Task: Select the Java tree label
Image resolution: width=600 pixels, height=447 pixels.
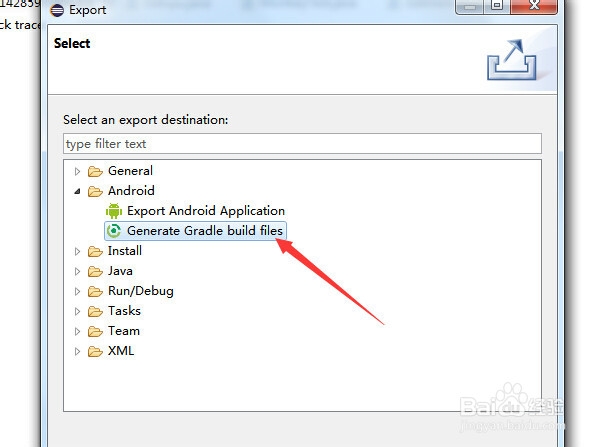Action: point(120,271)
